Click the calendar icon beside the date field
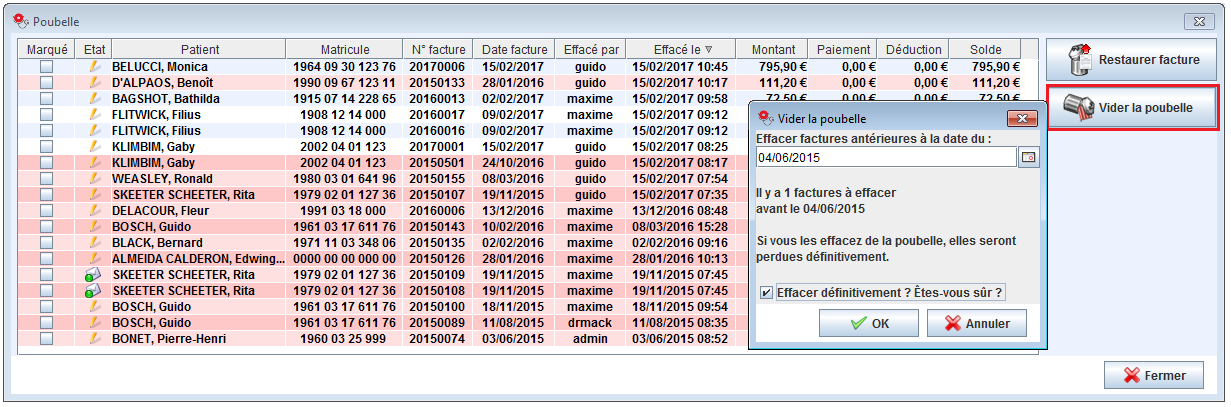This screenshot has height=407, width=1231. 1028,157
